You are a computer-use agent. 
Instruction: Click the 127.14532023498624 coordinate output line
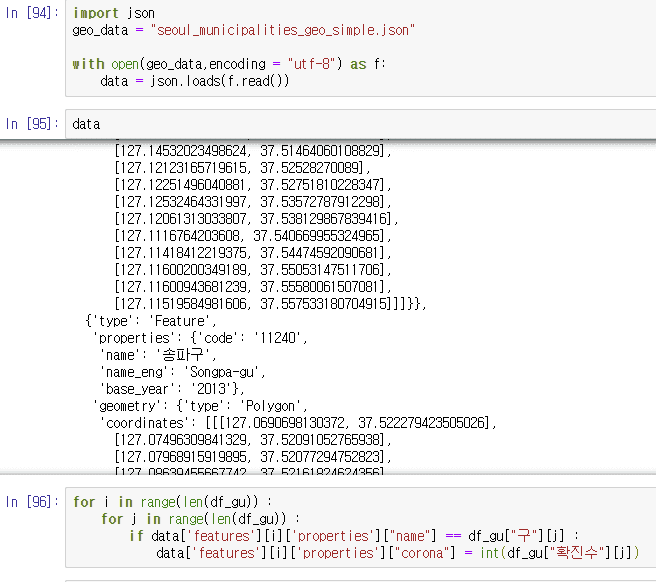pyautogui.click(x=254, y=150)
